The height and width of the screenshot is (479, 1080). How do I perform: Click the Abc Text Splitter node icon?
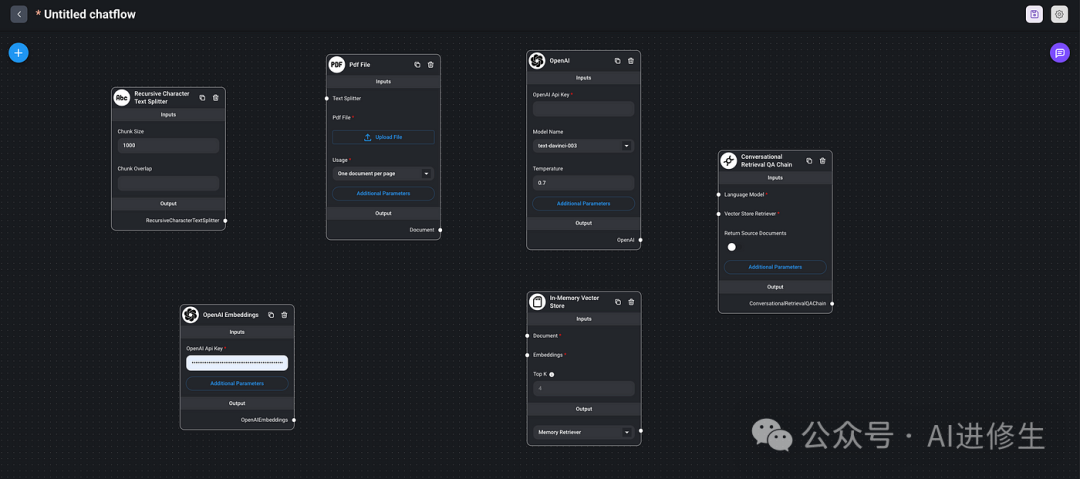[122, 98]
